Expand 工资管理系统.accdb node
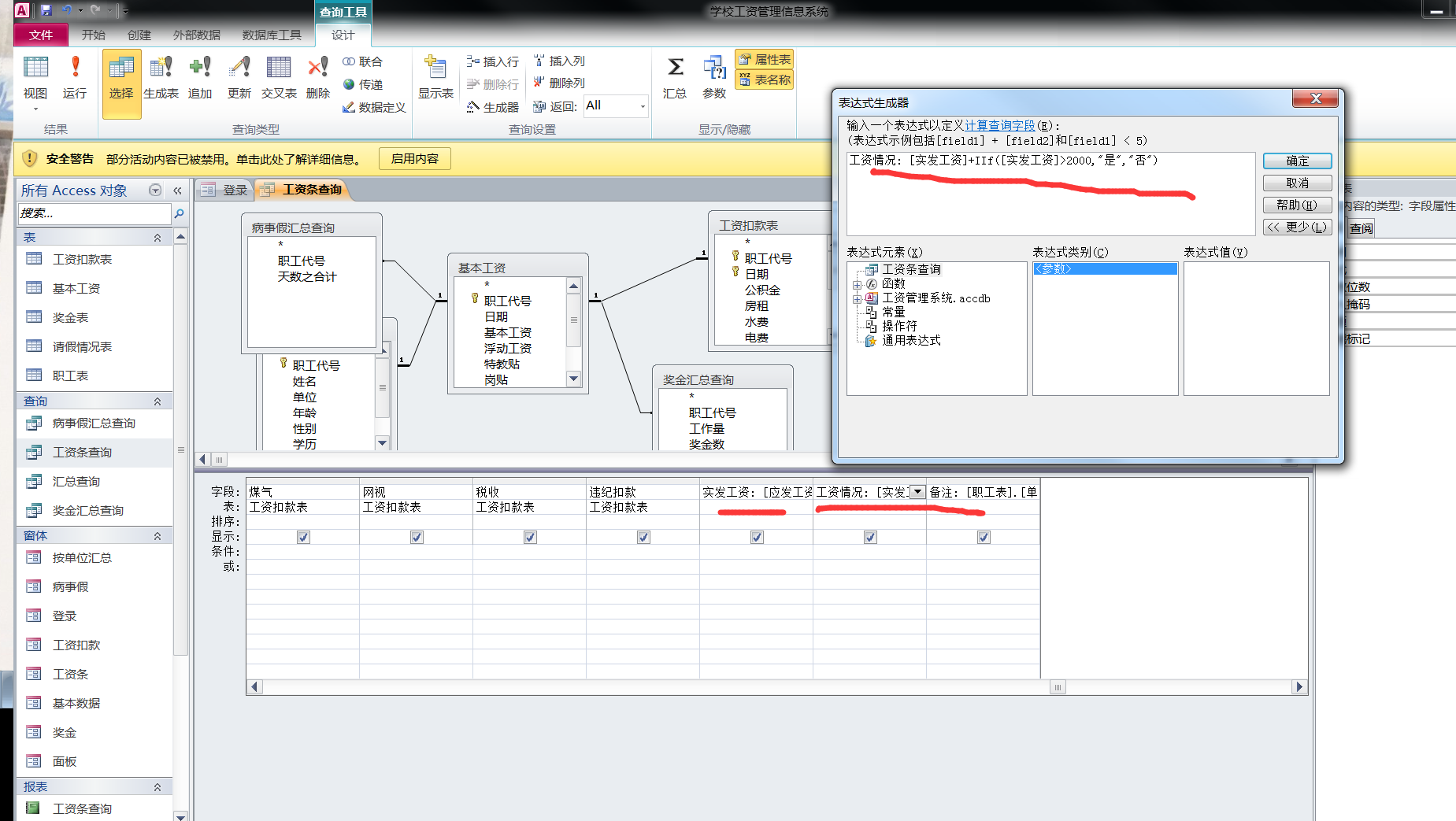Viewport: 1456px width, 821px height. (857, 299)
